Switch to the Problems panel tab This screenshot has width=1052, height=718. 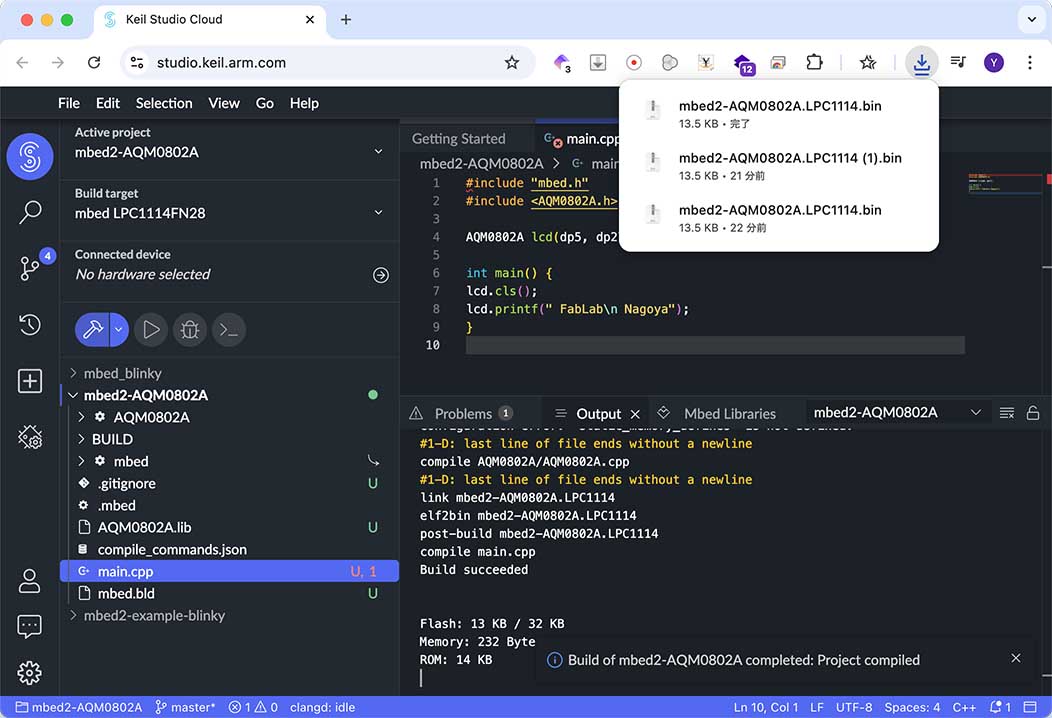[x=463, y=413]
